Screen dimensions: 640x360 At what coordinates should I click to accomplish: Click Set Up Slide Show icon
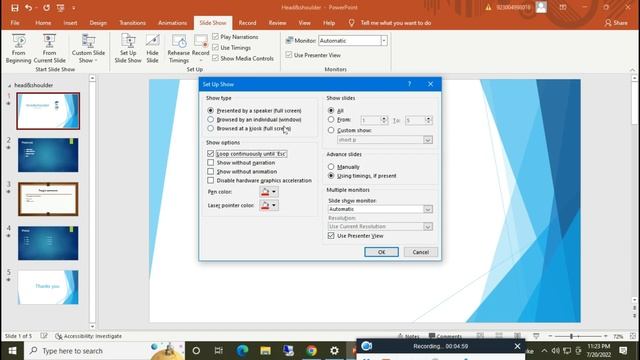point(128,49)
